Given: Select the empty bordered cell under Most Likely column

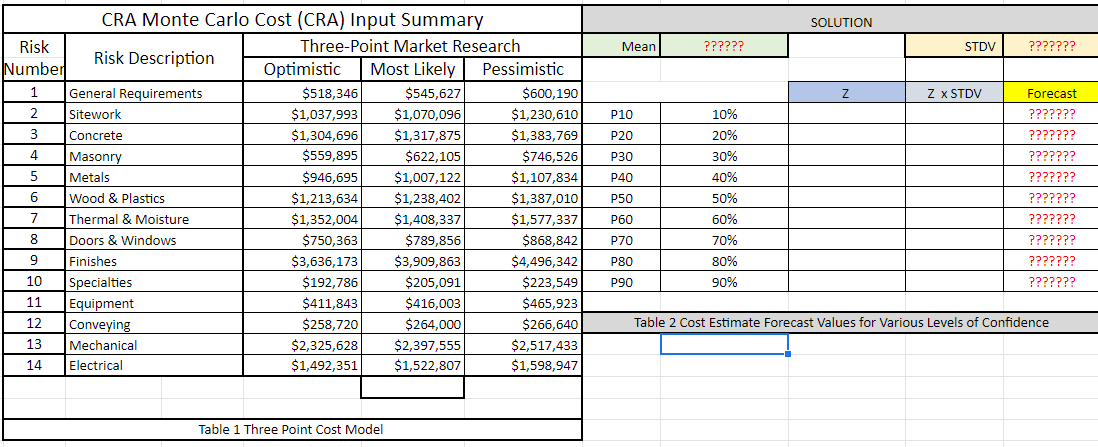Looking at the screenshot, I should [x=412, y=387].
